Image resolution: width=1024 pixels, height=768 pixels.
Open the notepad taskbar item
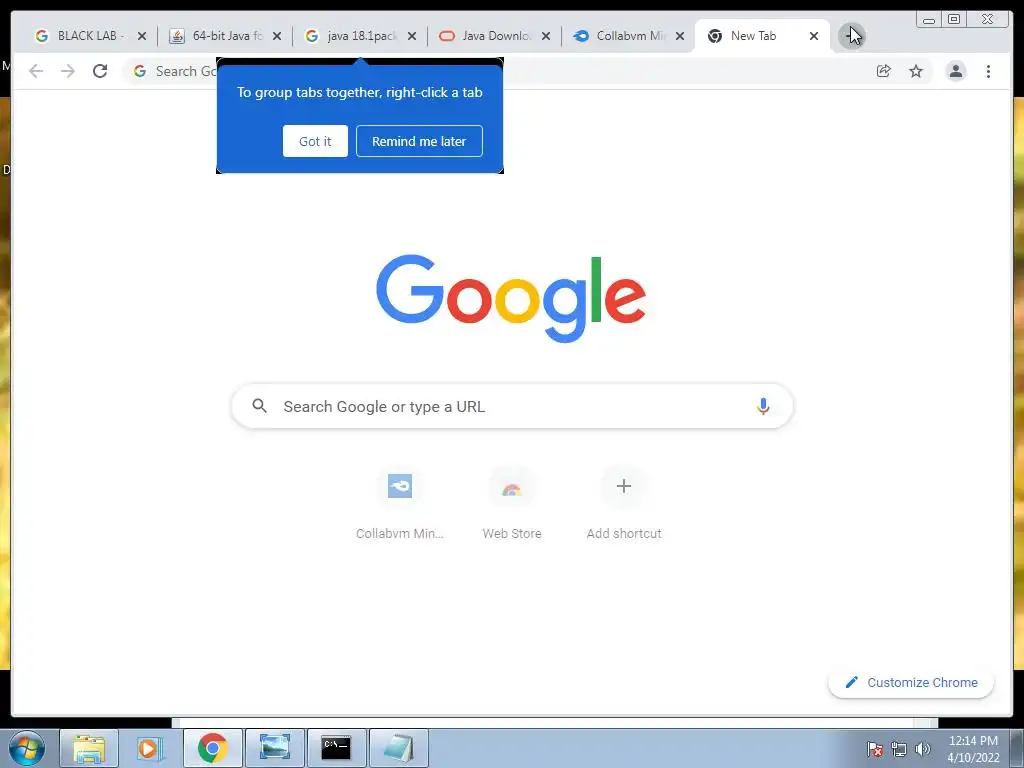tap(399, 748)
